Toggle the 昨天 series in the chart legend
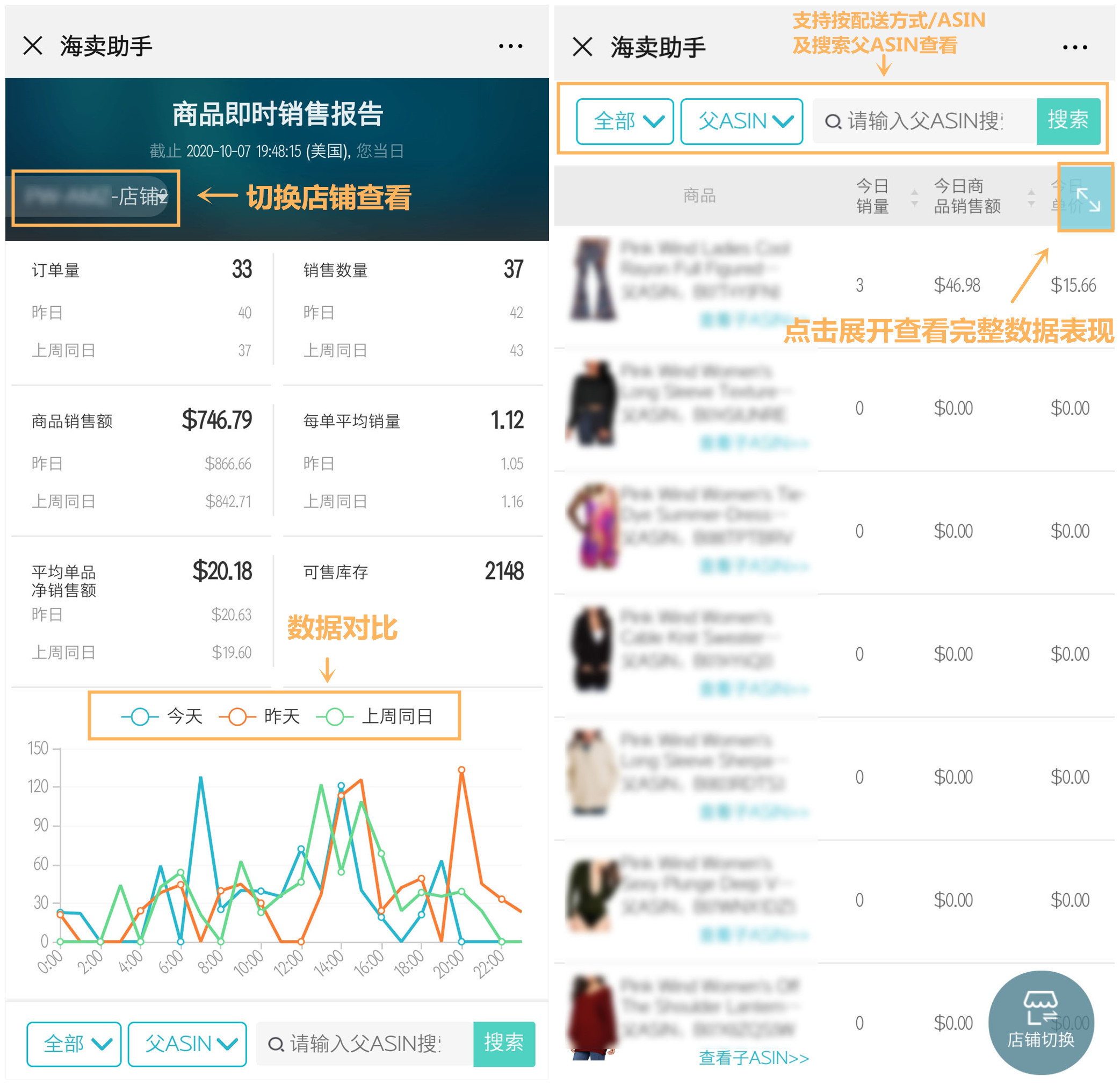 coord(260,716)
